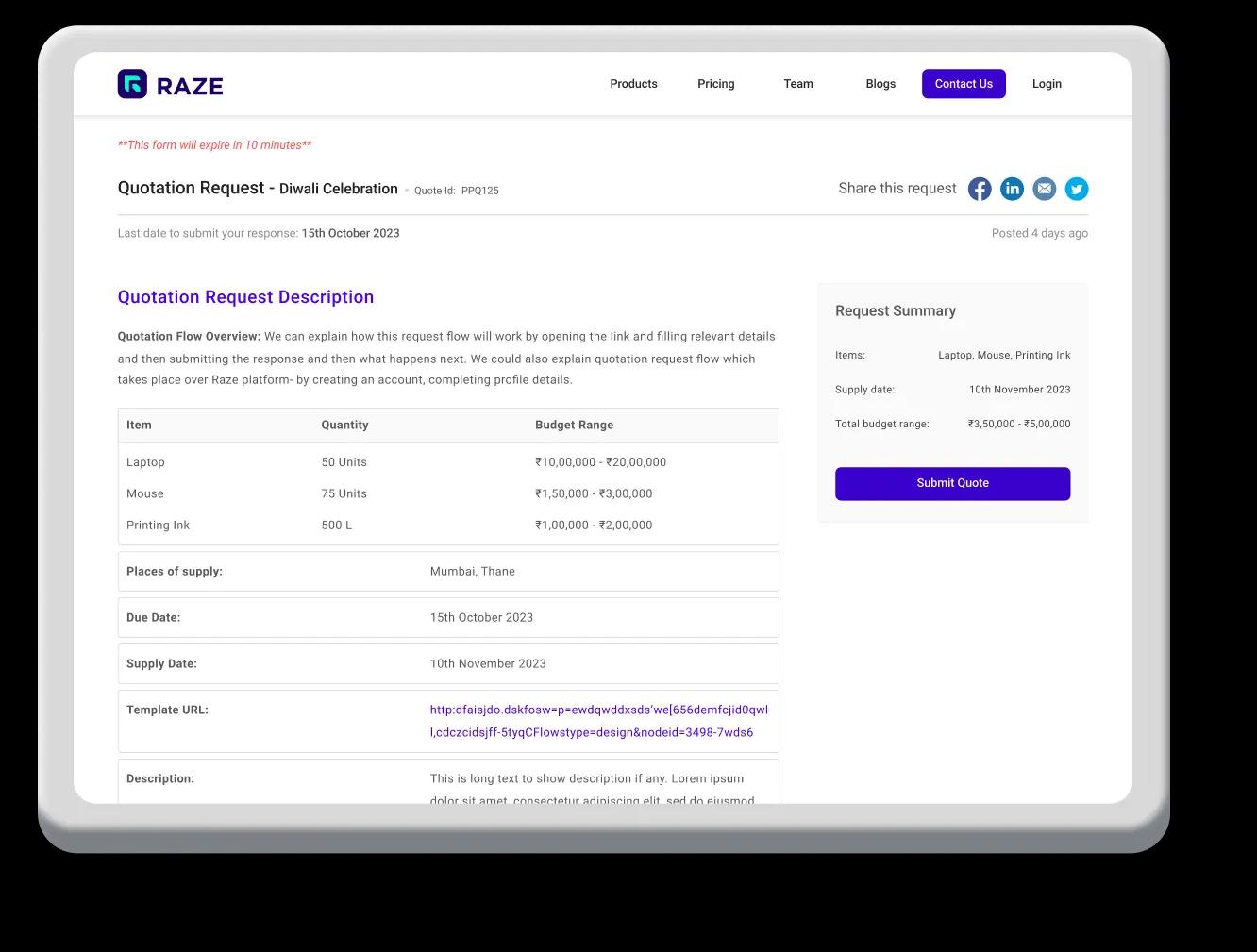
Task: Submit Quote in Request Summary
Action: click(x=952, y=483)
